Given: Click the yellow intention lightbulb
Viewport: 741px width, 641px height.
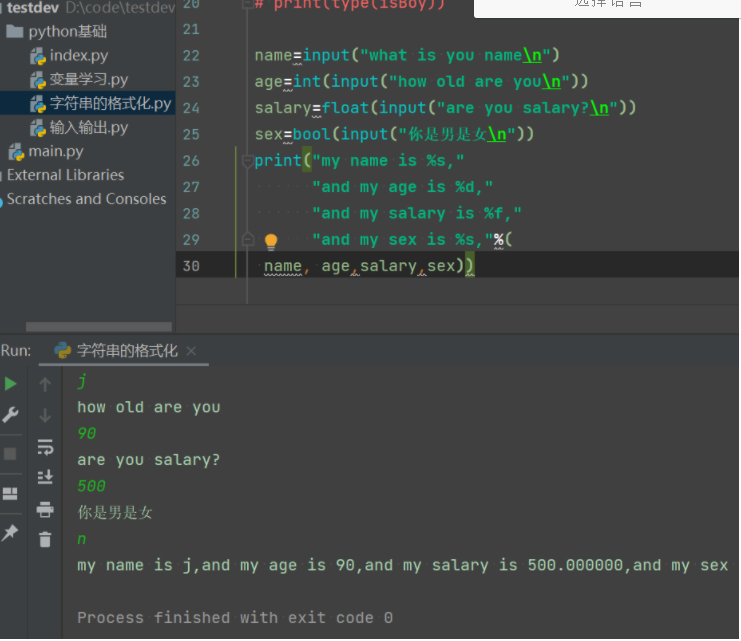Looking at the screenshot, I should [271, 242].
